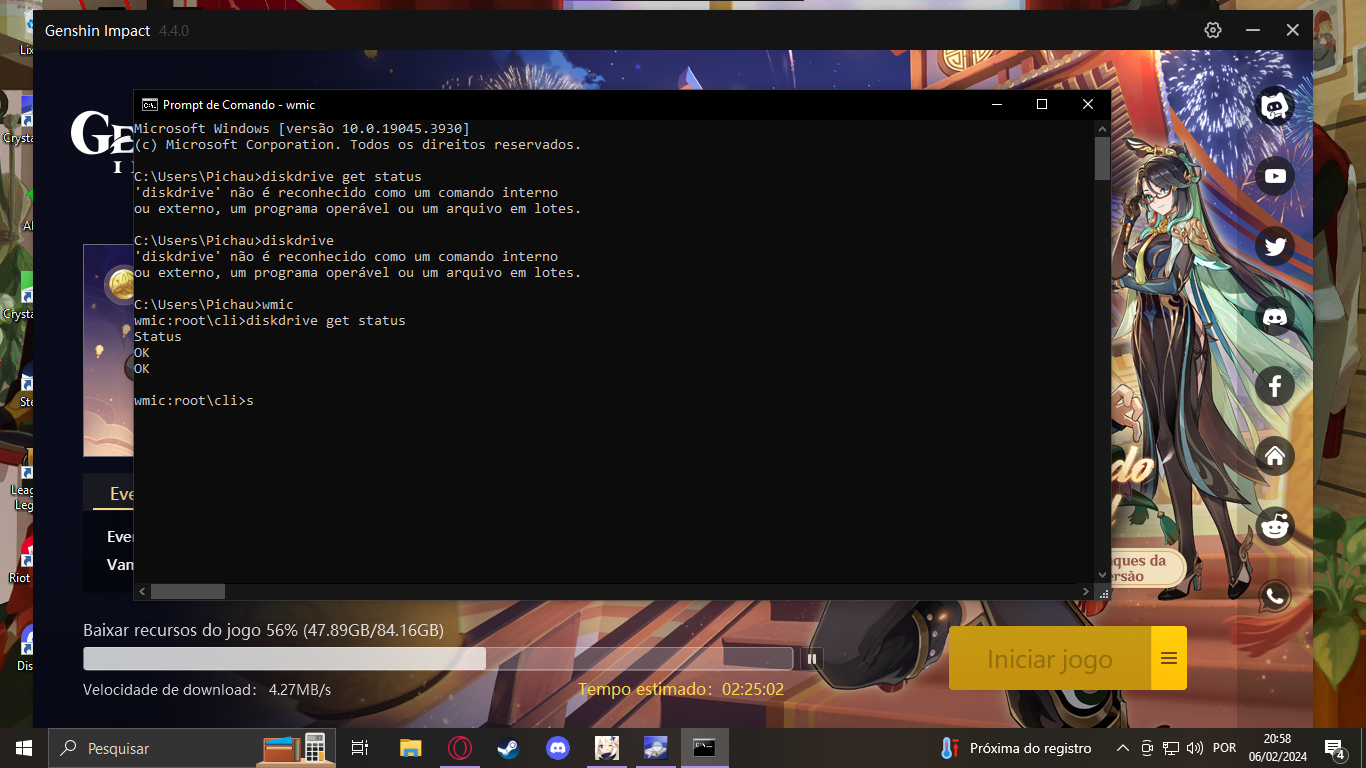Image resolution: width=1366 pixels, height=768 pixels.
Task: Open the notification center icon
Action: (1335, 748)
